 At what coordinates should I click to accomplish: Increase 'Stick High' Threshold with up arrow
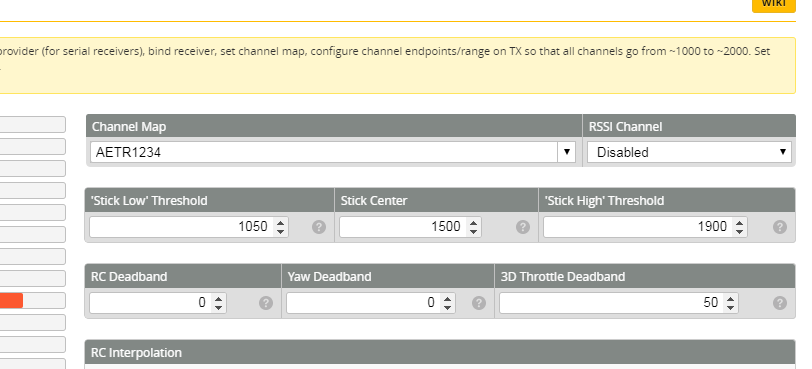[739, 223]
